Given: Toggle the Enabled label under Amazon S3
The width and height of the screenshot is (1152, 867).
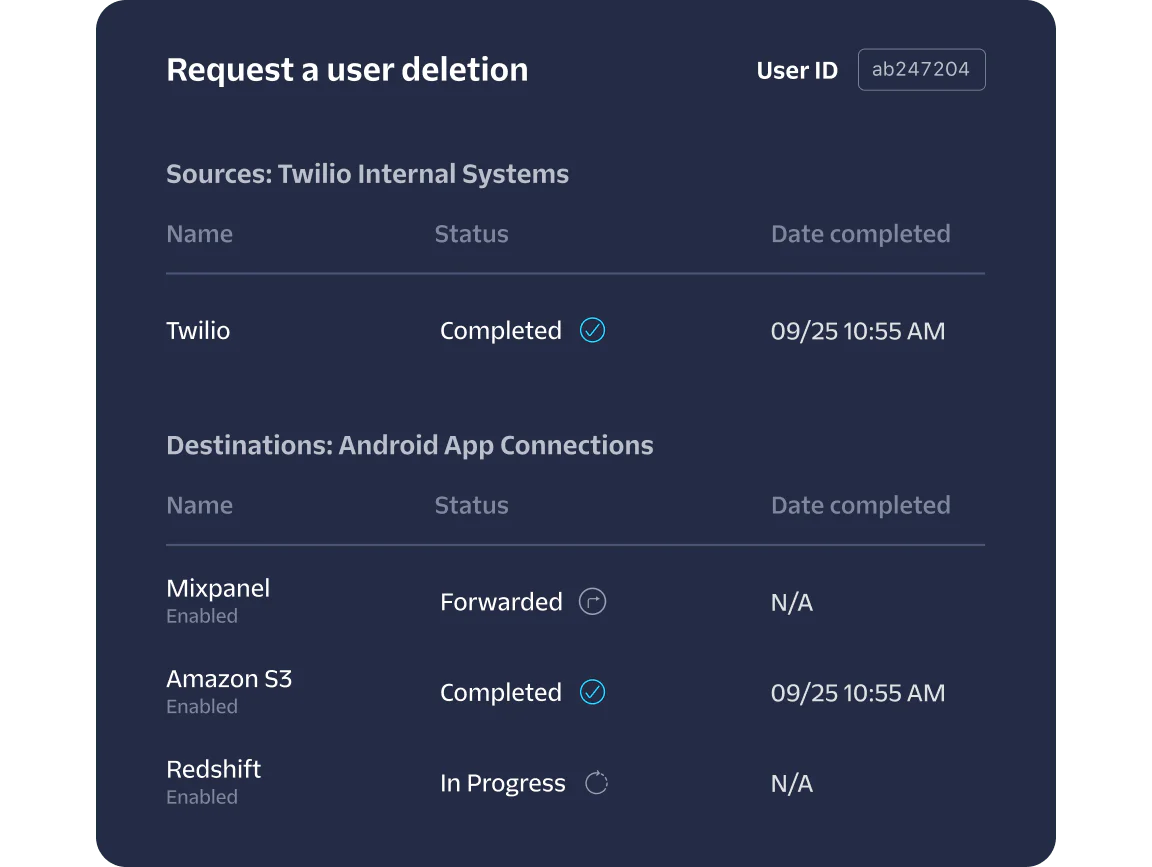Looking at the screenshot, I should coord(202,706).
